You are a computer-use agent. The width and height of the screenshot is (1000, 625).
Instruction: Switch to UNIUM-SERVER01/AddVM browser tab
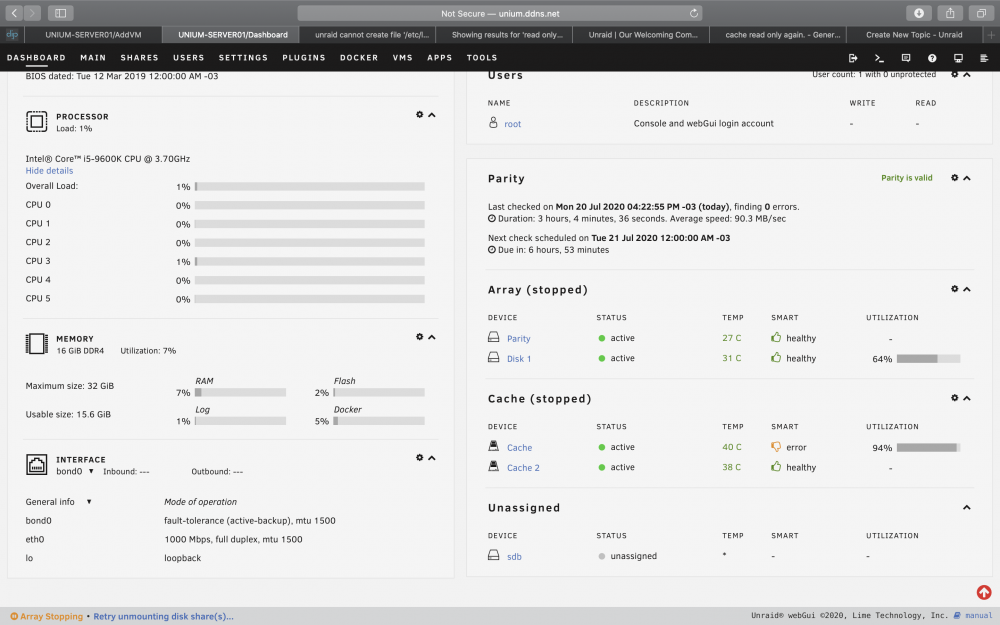pyautogui.click(x=93, y=35)
